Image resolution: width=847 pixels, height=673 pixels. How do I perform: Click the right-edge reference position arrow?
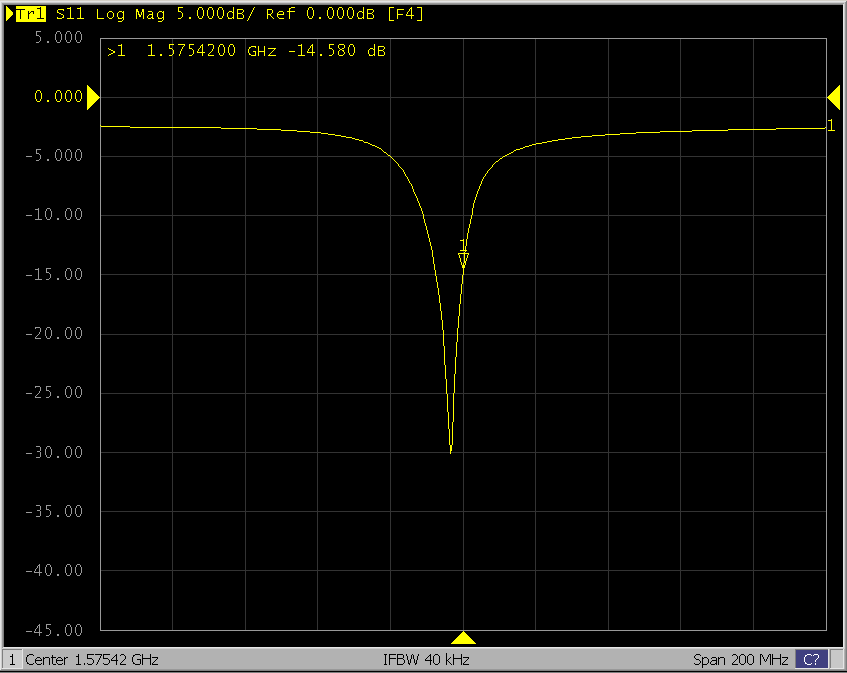coord(833,97)
